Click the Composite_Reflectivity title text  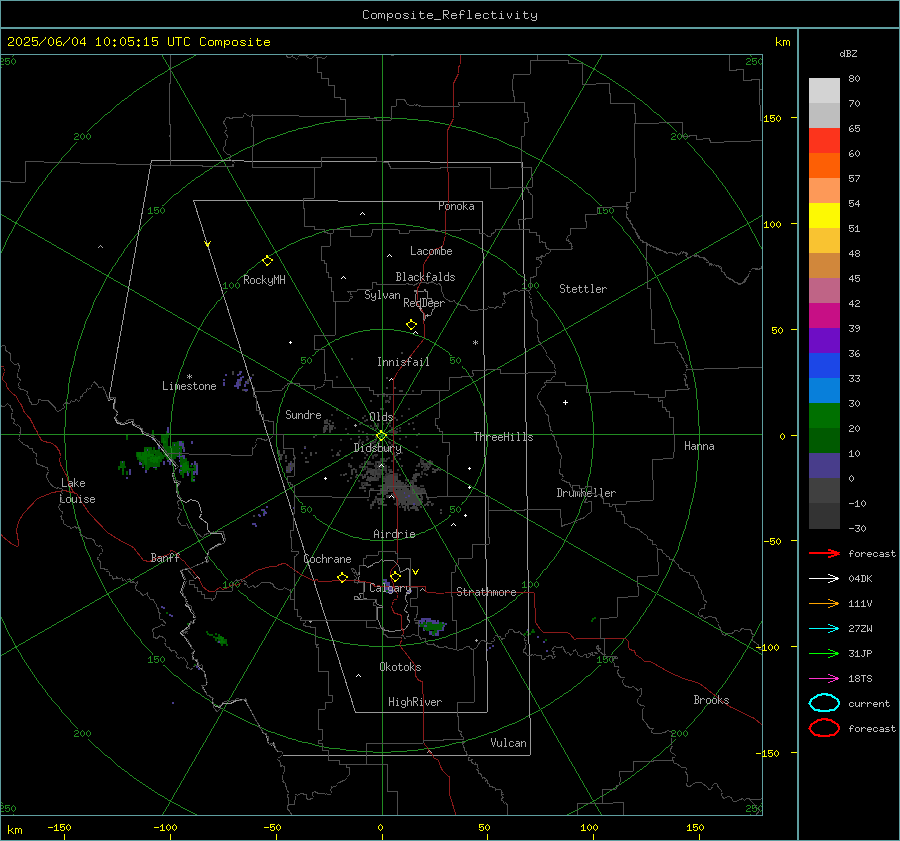(x=450, y=15)
